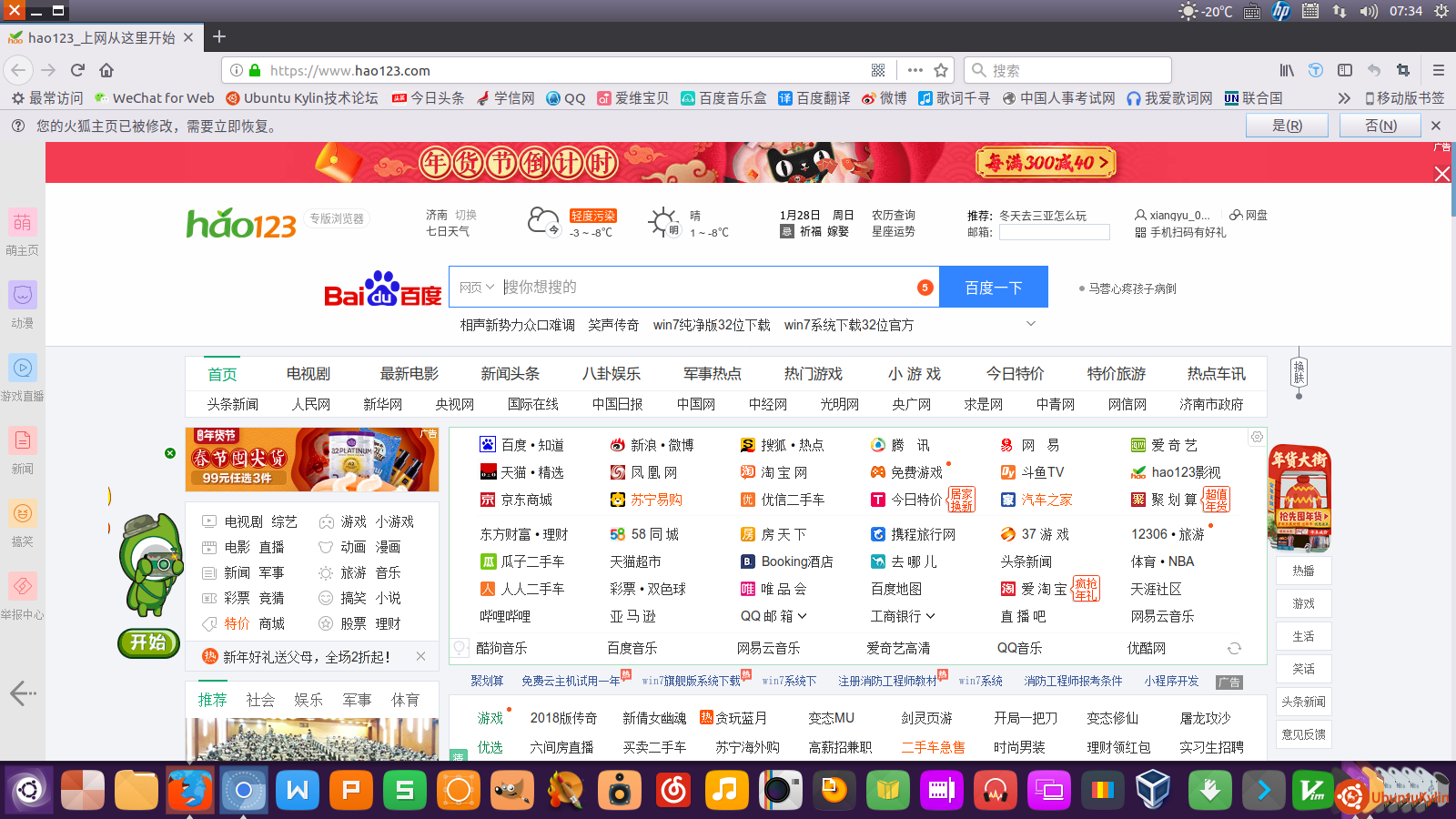Open the 搞笑 sidebar icon
Image resolution: width=1456 pixels, height=819 pixels.
click(23, 513)
